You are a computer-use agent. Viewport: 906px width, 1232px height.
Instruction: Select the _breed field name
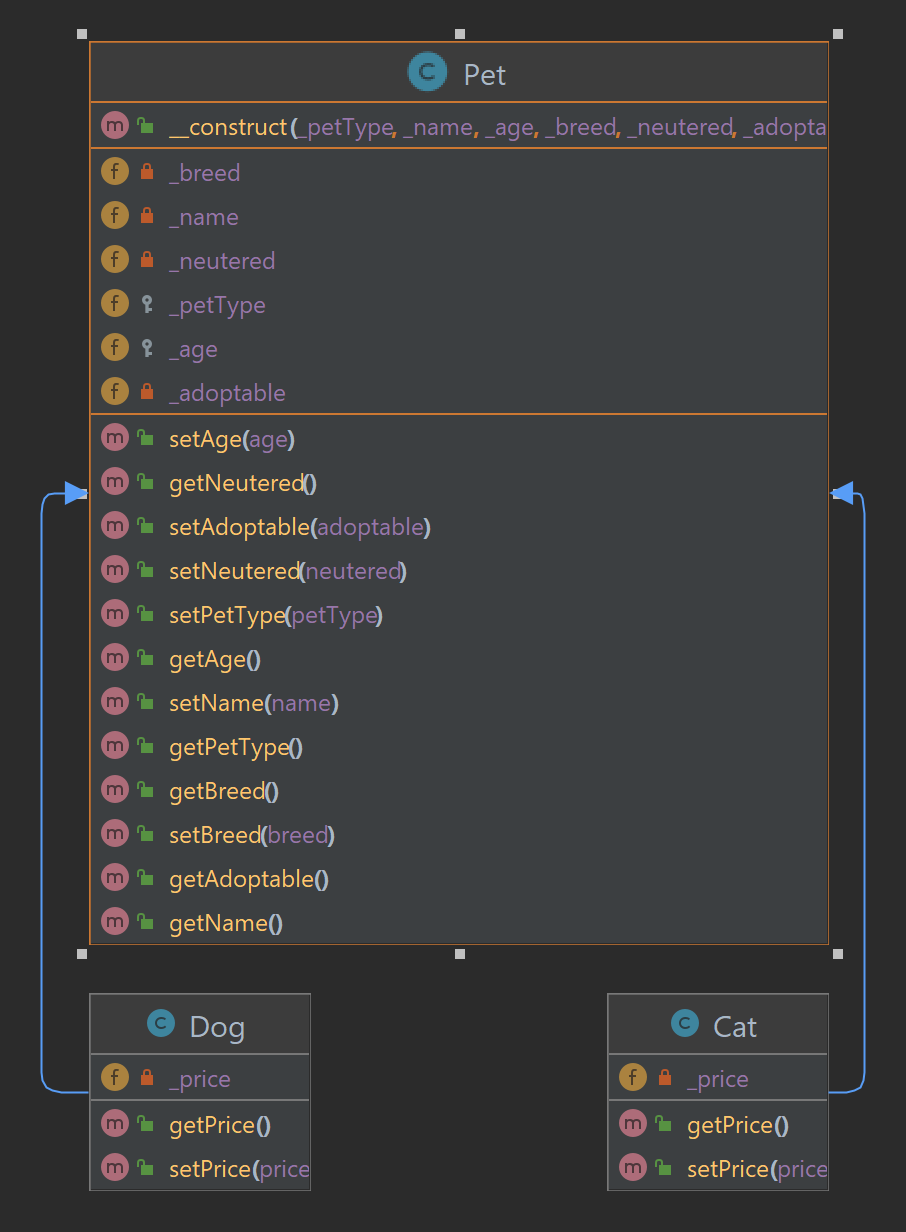[205, 173]
